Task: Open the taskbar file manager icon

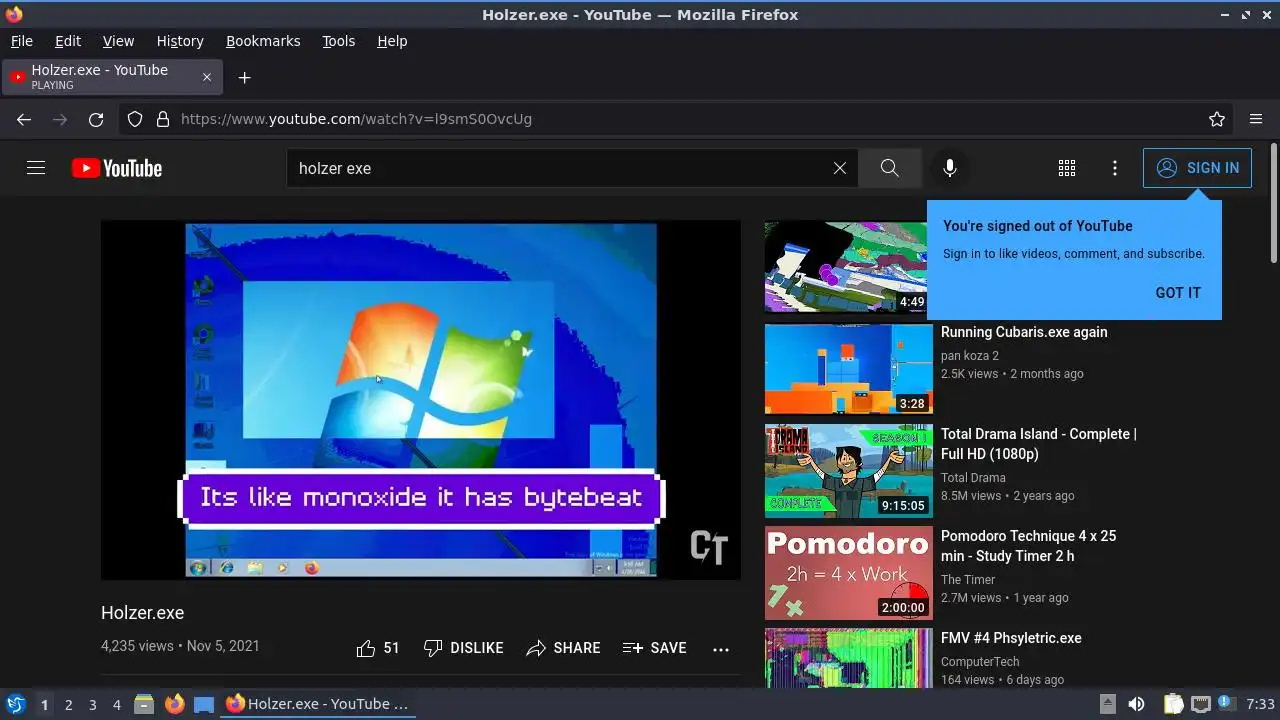Action: click(144, 704)
